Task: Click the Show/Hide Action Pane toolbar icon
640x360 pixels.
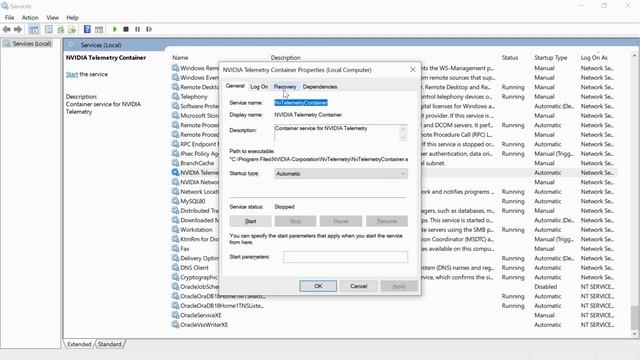Action: point(99,29)
